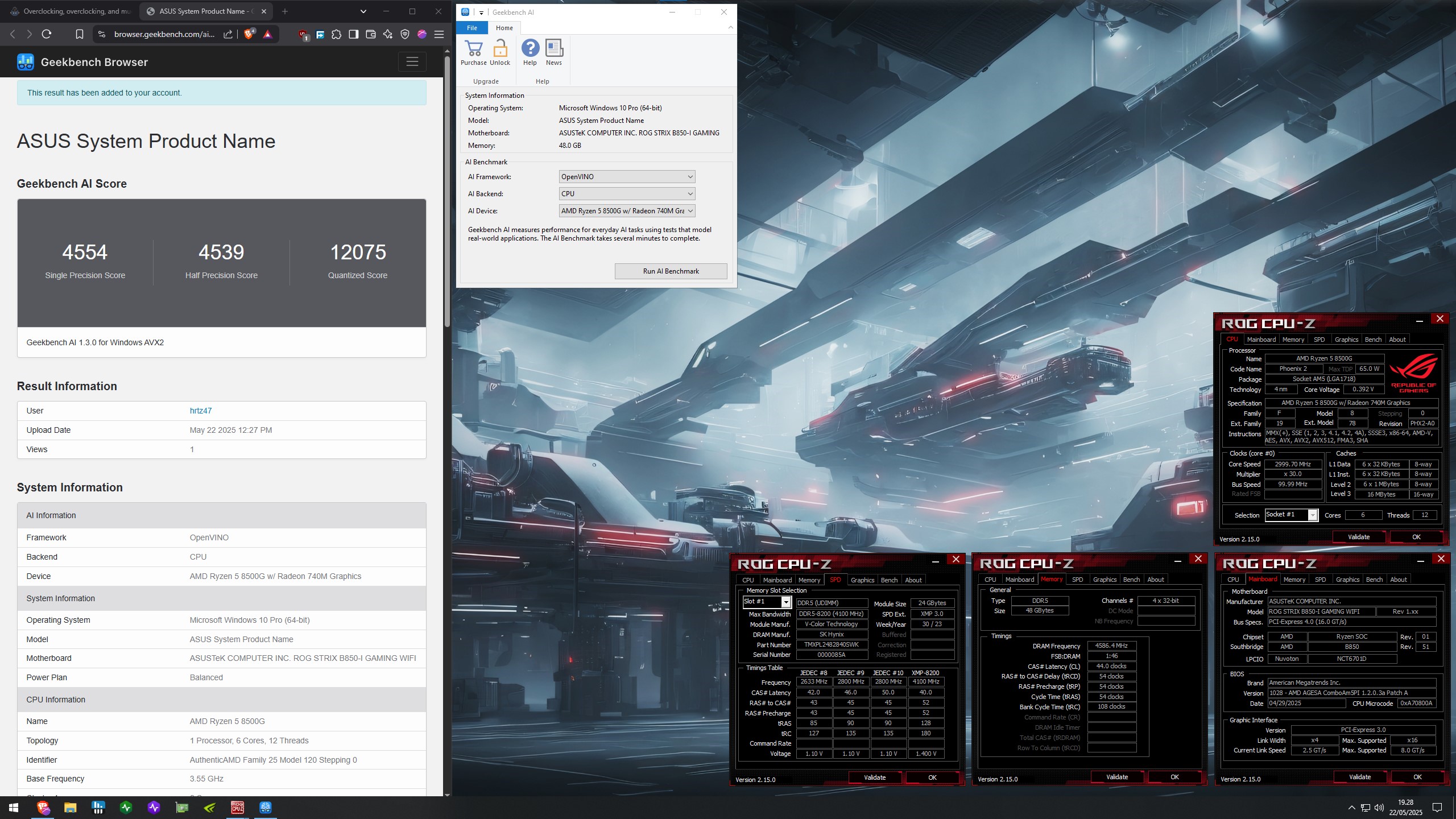Click the browser address bar URL
Viewport: 1456px width, 819px height.
pyautogui.click(x=164, y=34)
